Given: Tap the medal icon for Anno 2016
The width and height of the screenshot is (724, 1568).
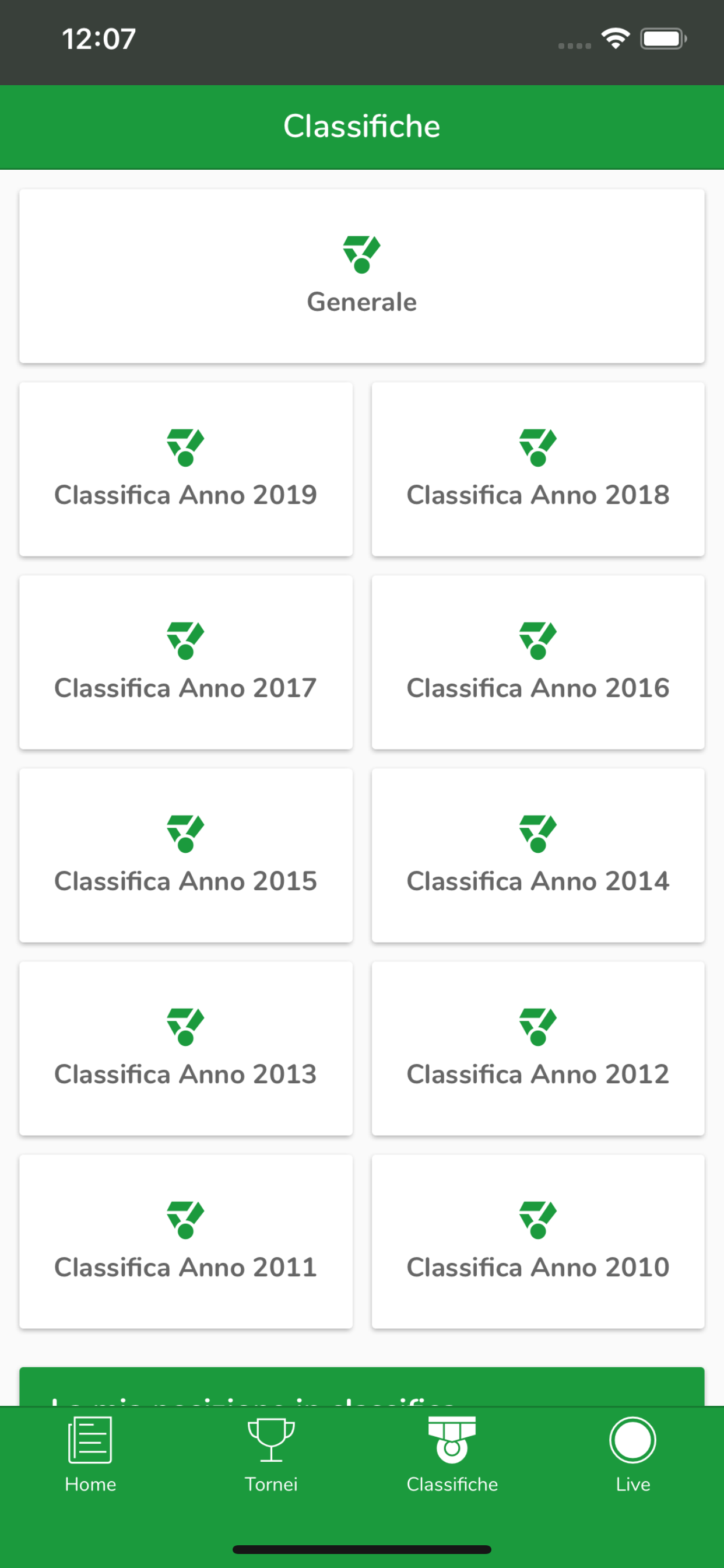Looking at the screenshot, I should [x=538, y=640].
